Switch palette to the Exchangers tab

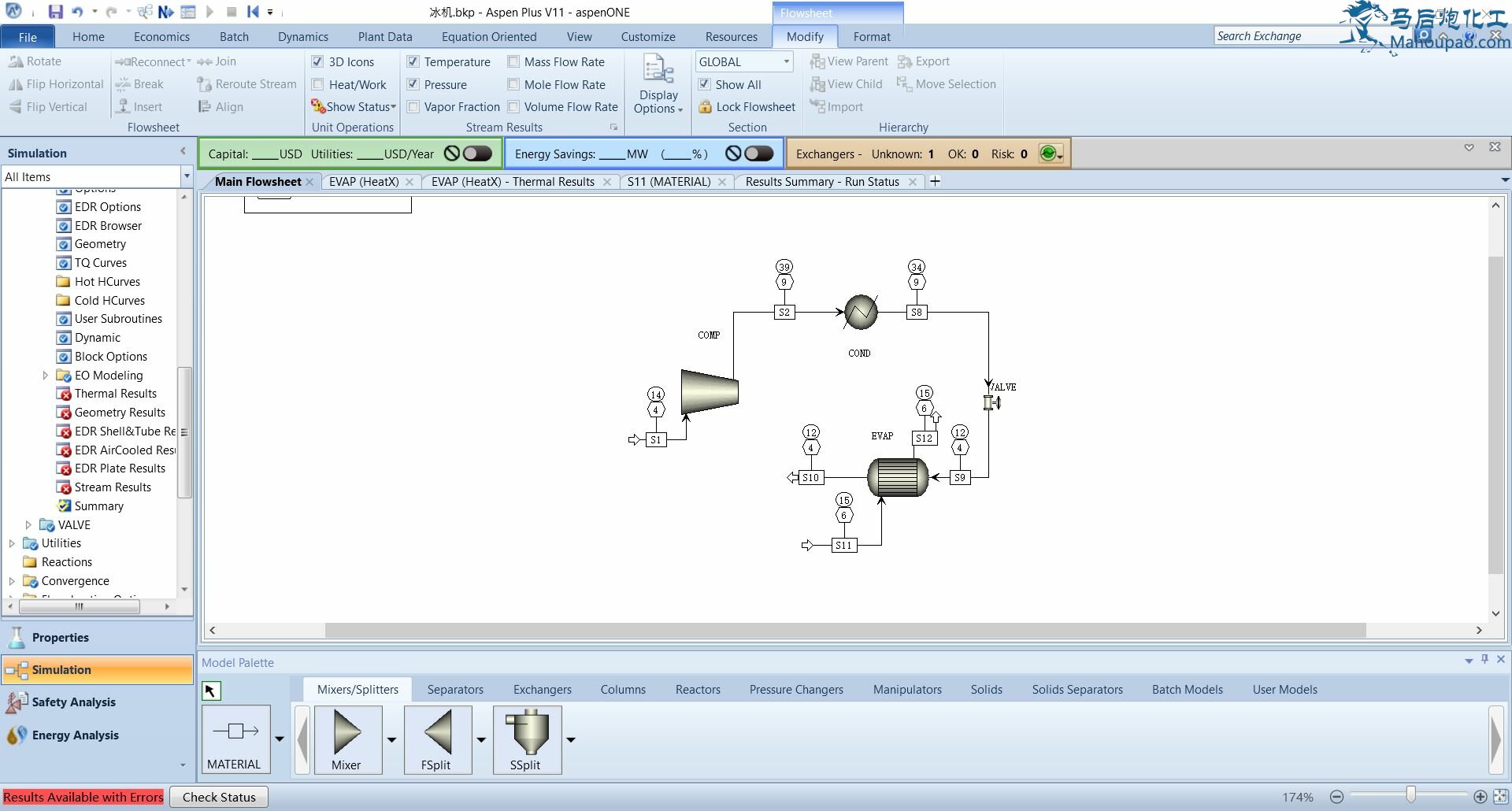point(543,690)
